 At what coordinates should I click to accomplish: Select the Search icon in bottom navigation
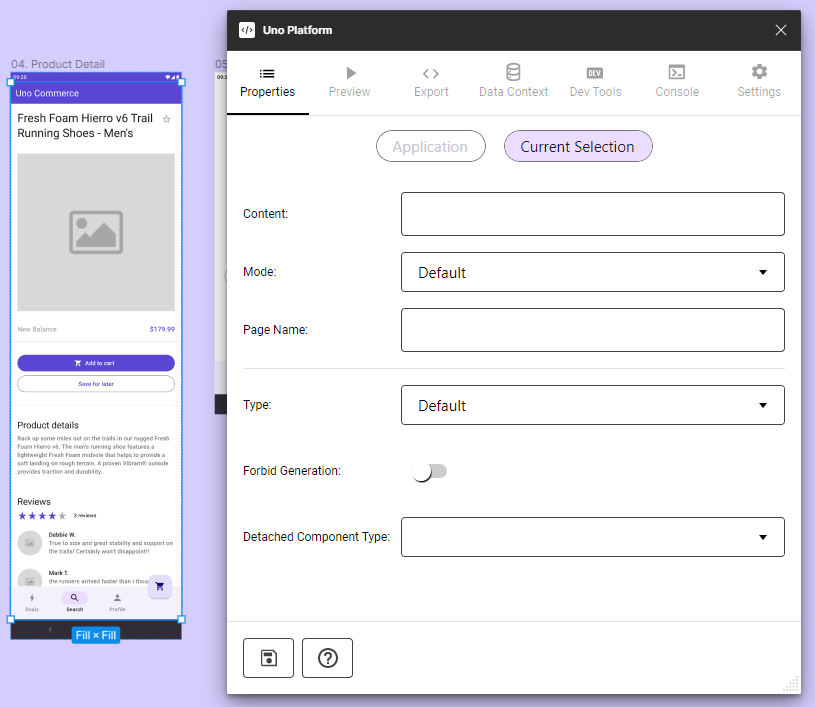(x=74, y=598)
